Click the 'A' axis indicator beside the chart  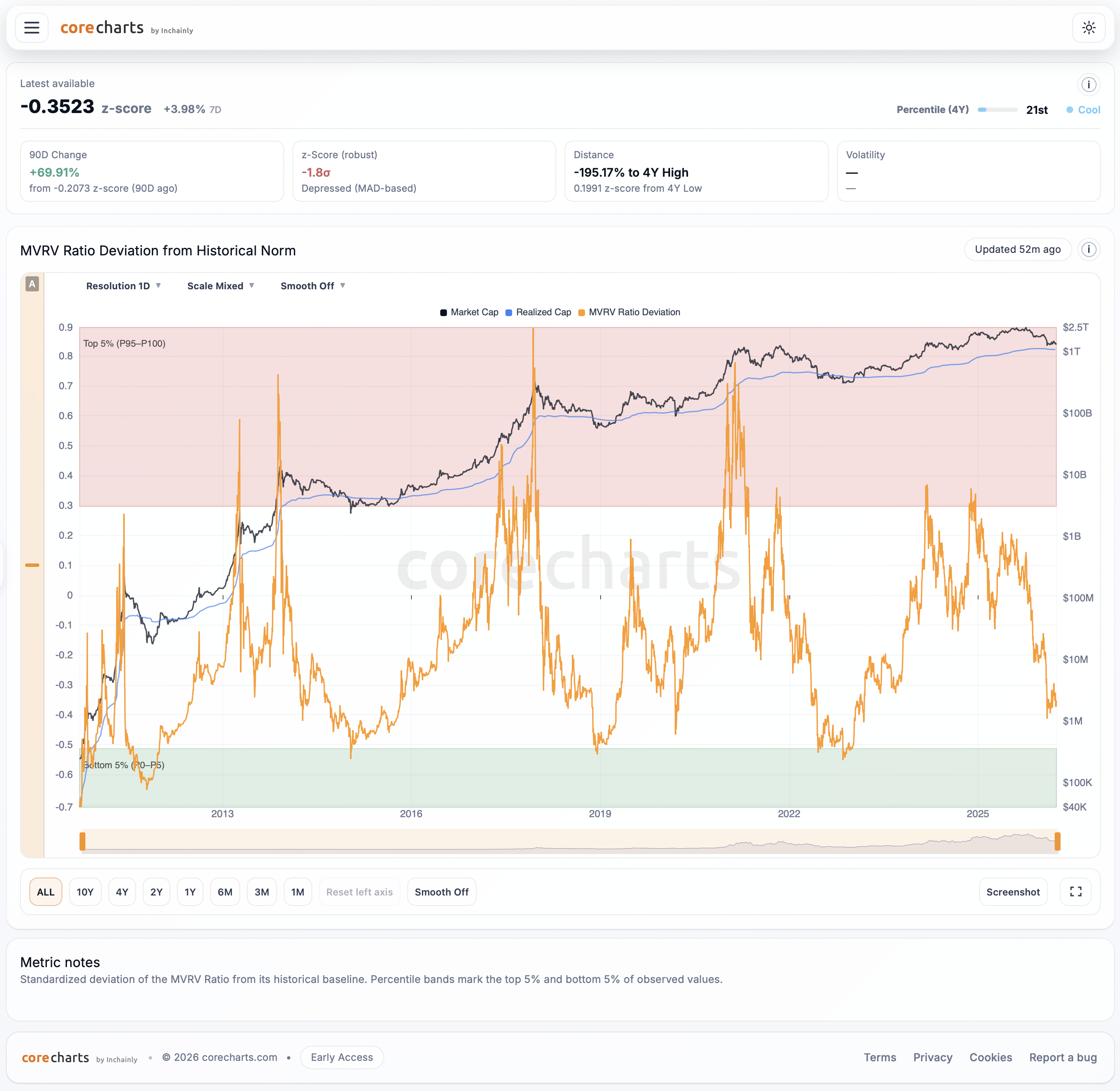[x=33, y=284]
